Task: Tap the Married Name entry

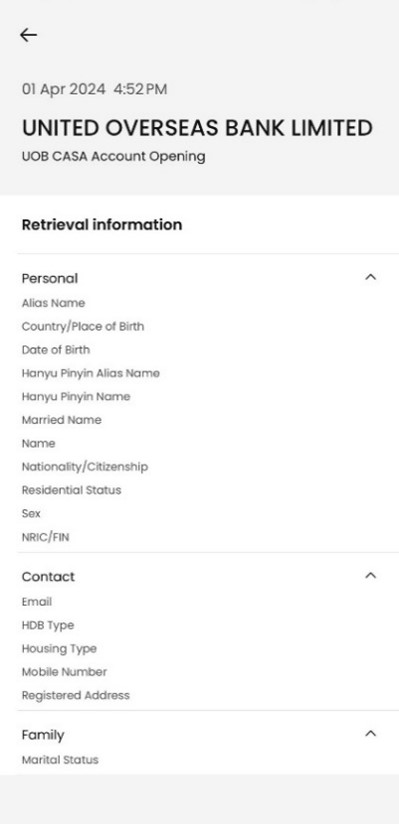Action: (x=62, y=420)
